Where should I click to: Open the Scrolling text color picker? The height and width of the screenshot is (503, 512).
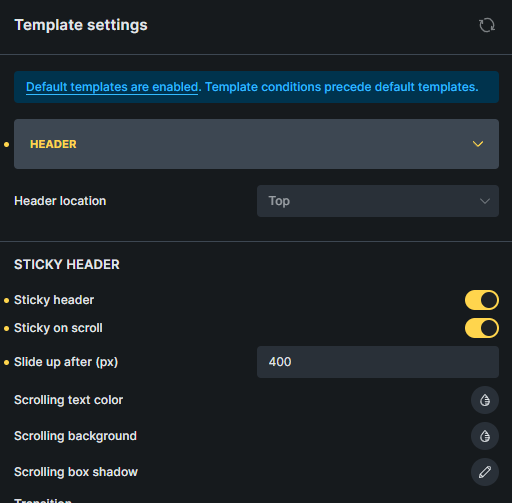pyautogui.click(x=485, y=400)
